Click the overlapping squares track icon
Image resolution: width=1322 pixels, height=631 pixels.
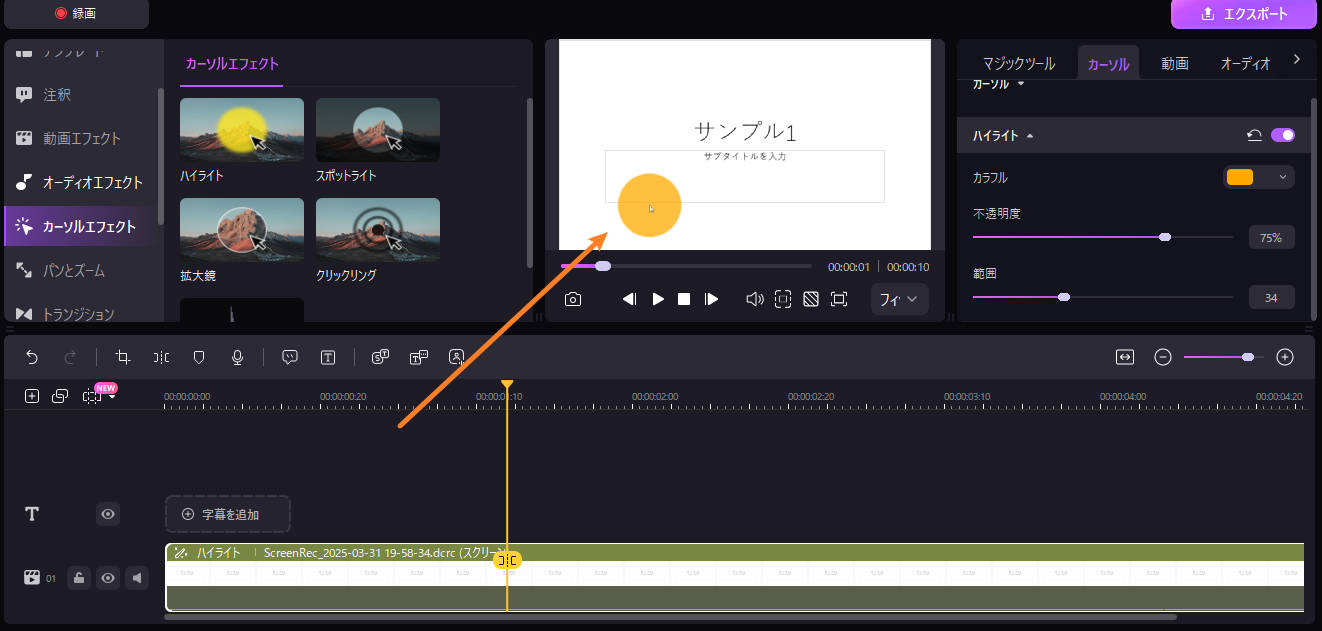coord(60,396)
